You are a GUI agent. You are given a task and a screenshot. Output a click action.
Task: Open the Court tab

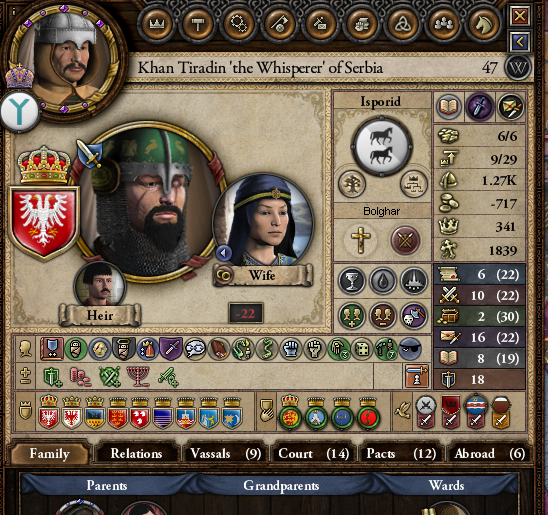click(313, 454)
